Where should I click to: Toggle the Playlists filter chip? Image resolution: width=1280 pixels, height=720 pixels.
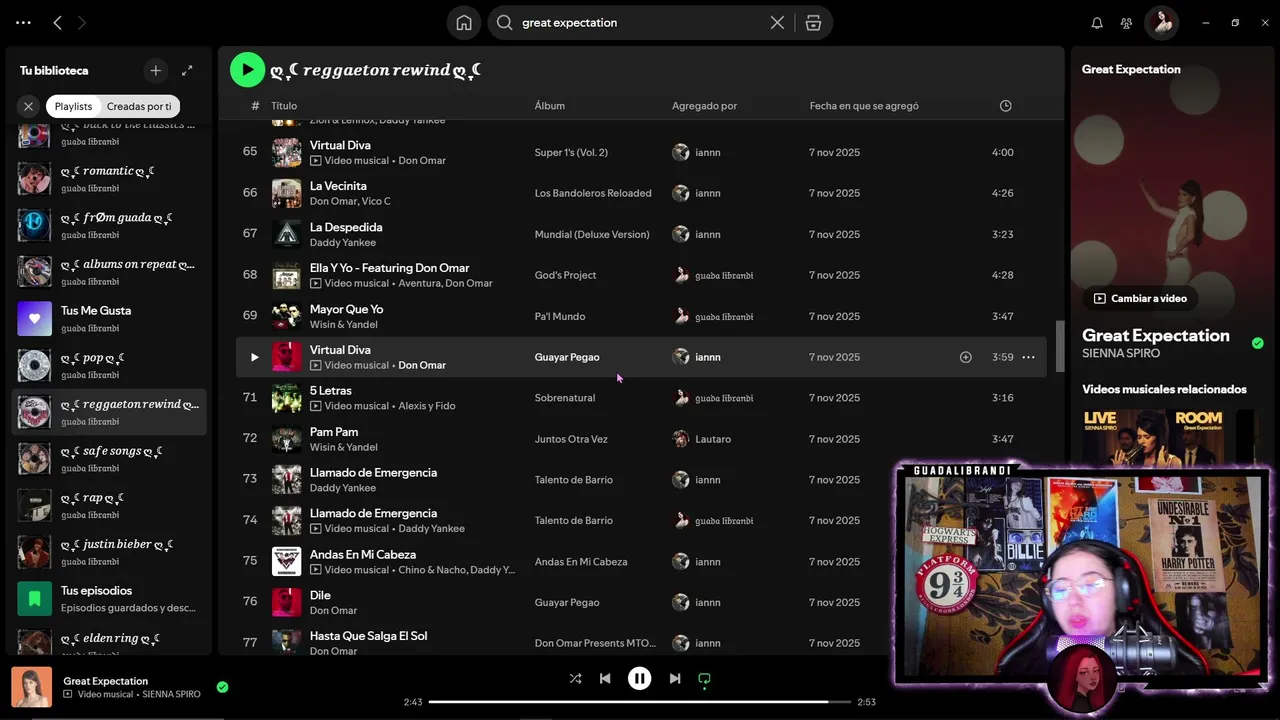click(x=73, y=106)
